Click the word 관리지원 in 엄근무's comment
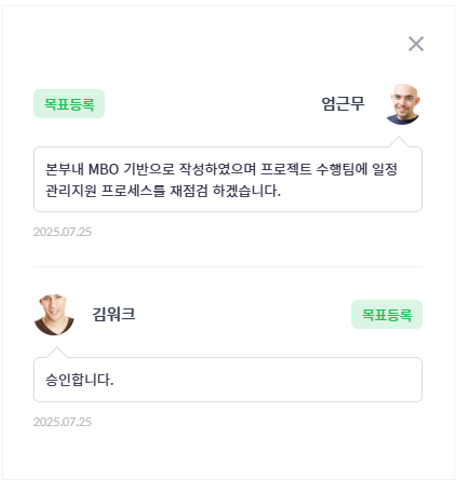The image size is (460, 486). pyautogui.click(x=71, y=191)
